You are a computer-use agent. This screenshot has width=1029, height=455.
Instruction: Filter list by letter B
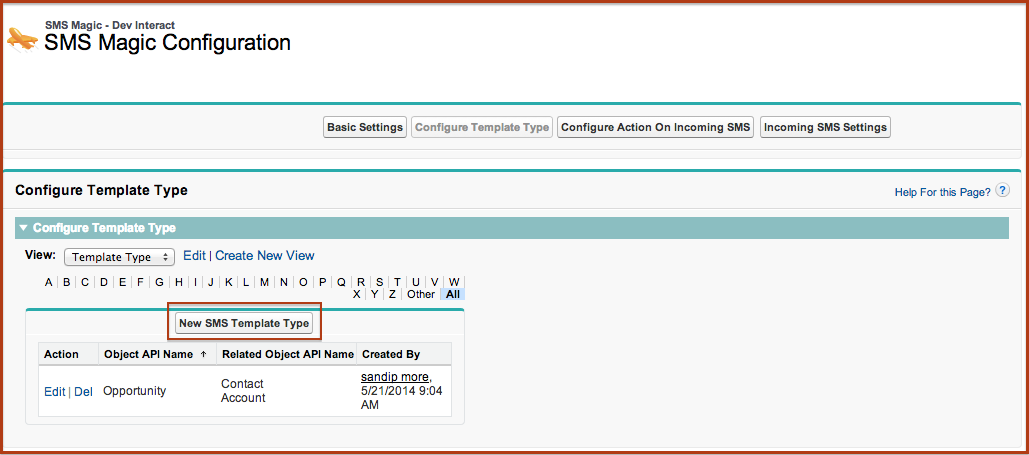[x=67, y=282]
